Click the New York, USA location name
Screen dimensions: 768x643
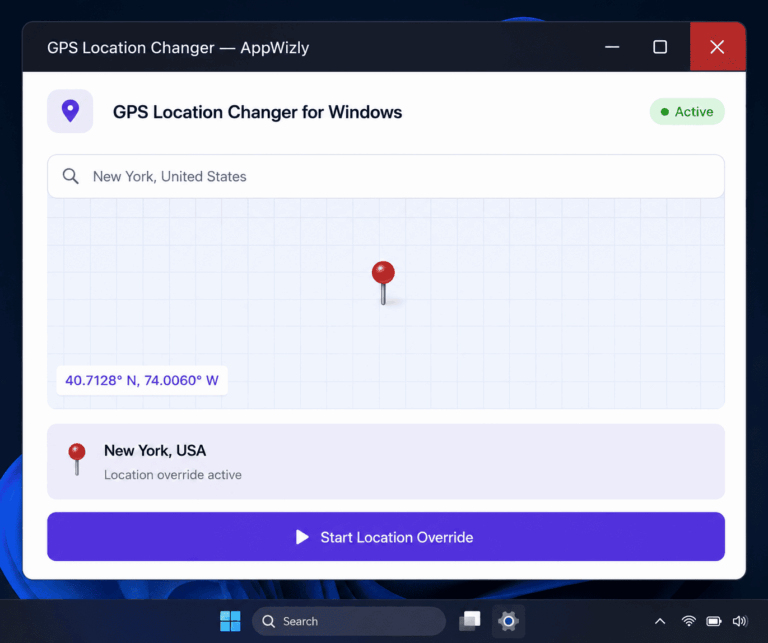coord(155,451)
